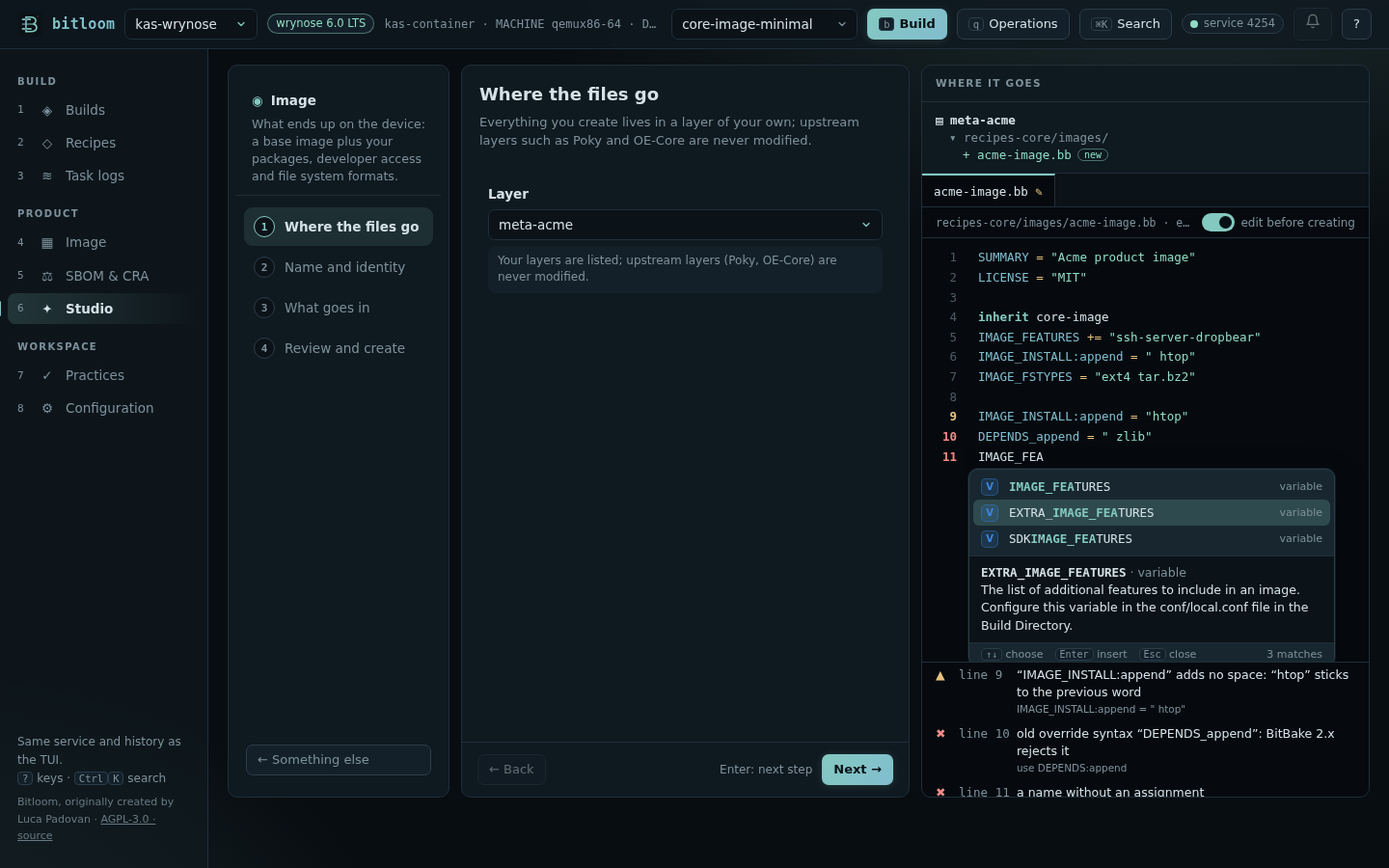Click the Image sidebar icon

coord(47,243)
